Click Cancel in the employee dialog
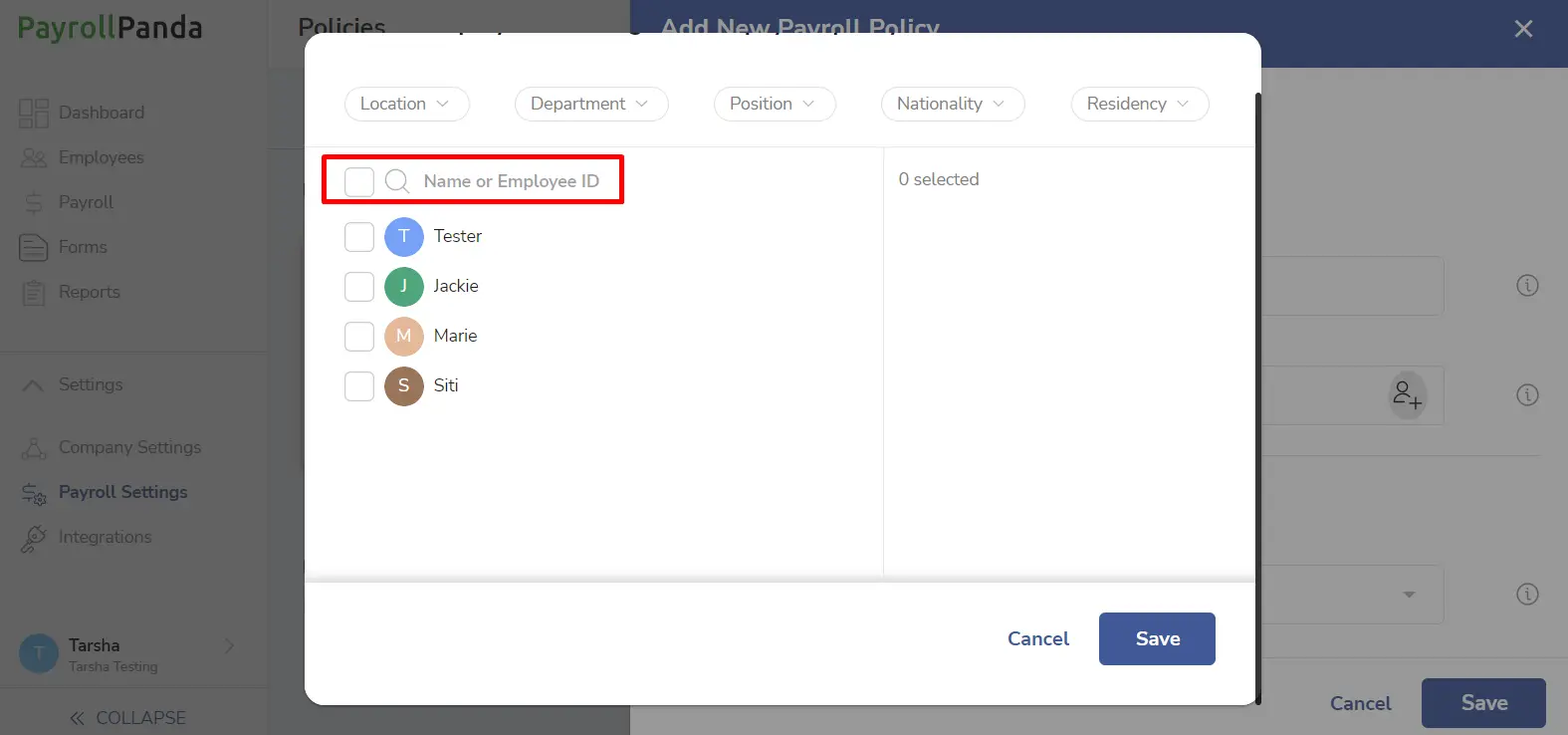This screenshot has height=735, width=1568. tap(1038, 638)
